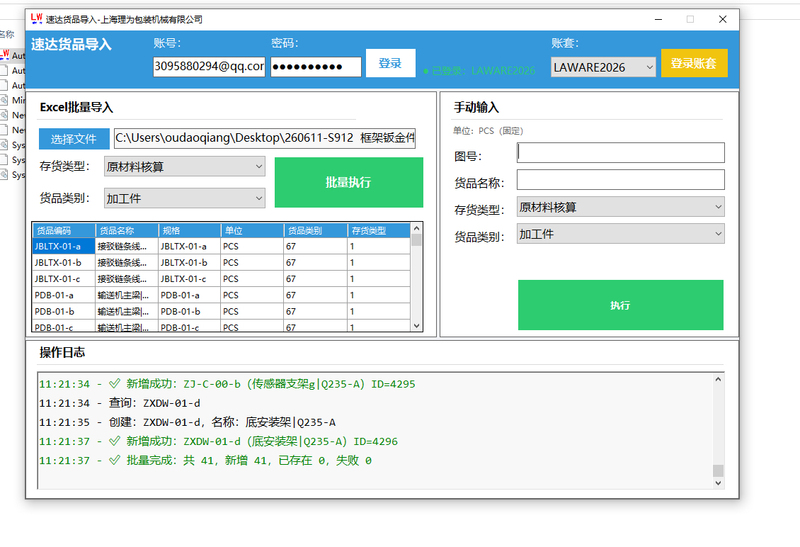
Task: Click the 货品名称 input field
Action: click(620, 180)
